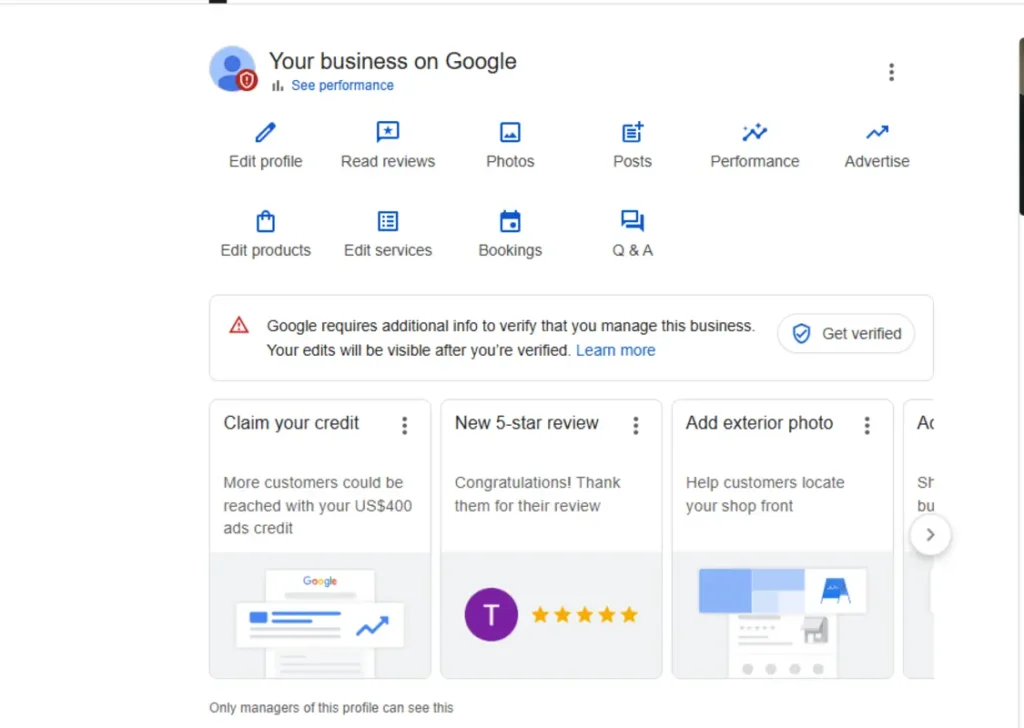Open Claim your credit card options menu

click(405, 426)
